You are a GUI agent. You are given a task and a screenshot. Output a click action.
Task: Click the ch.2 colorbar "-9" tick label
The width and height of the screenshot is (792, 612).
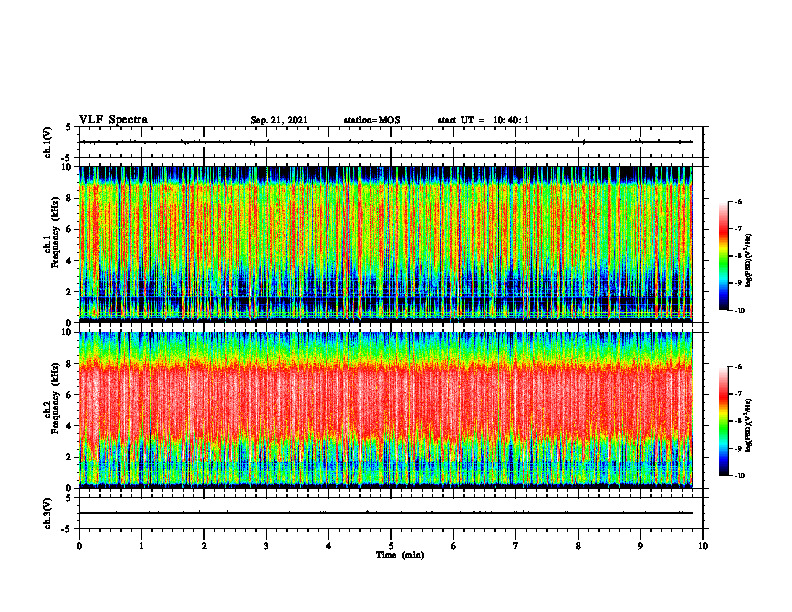[x=738, y=448]
